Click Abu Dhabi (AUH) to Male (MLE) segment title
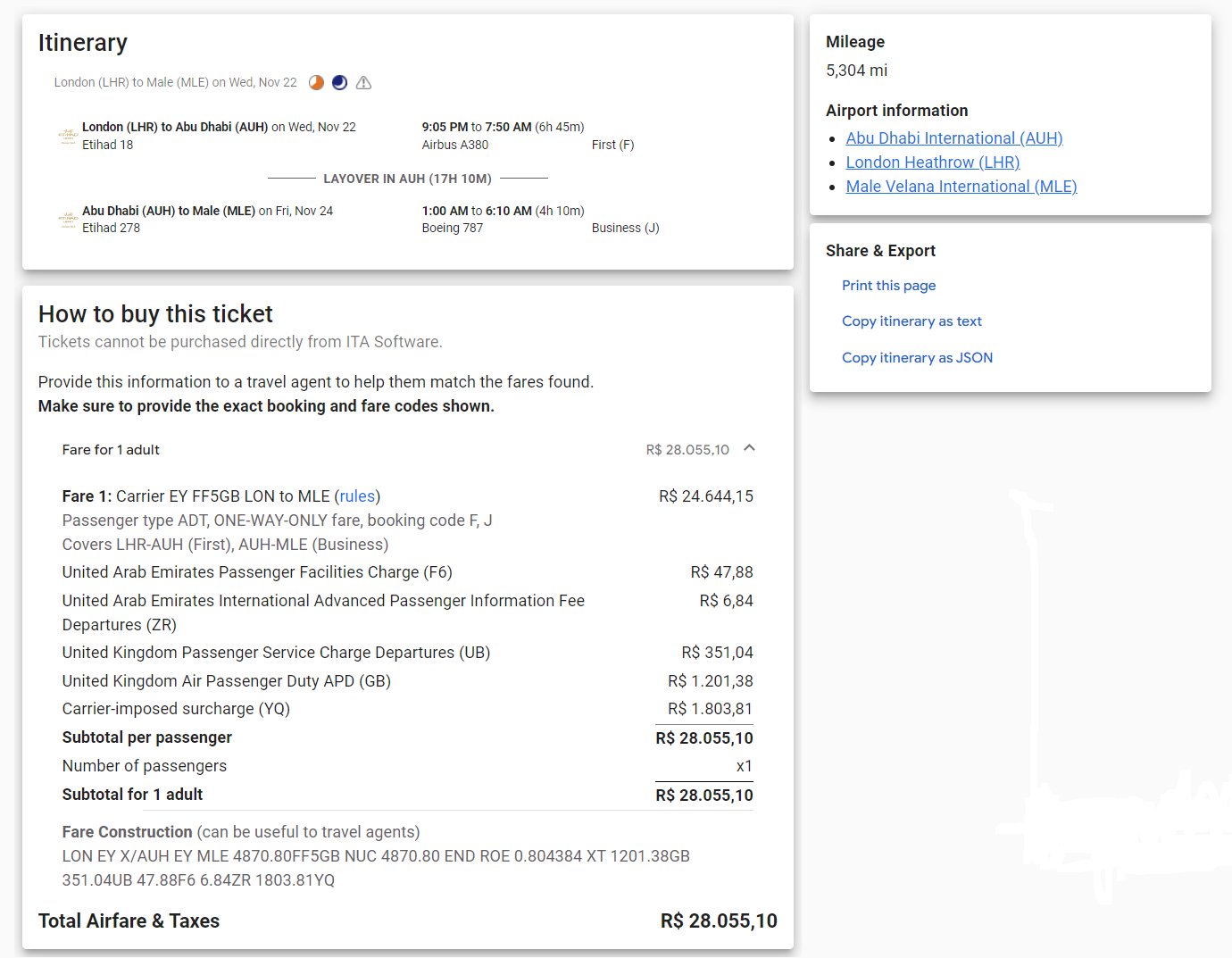 click(169, 211)
